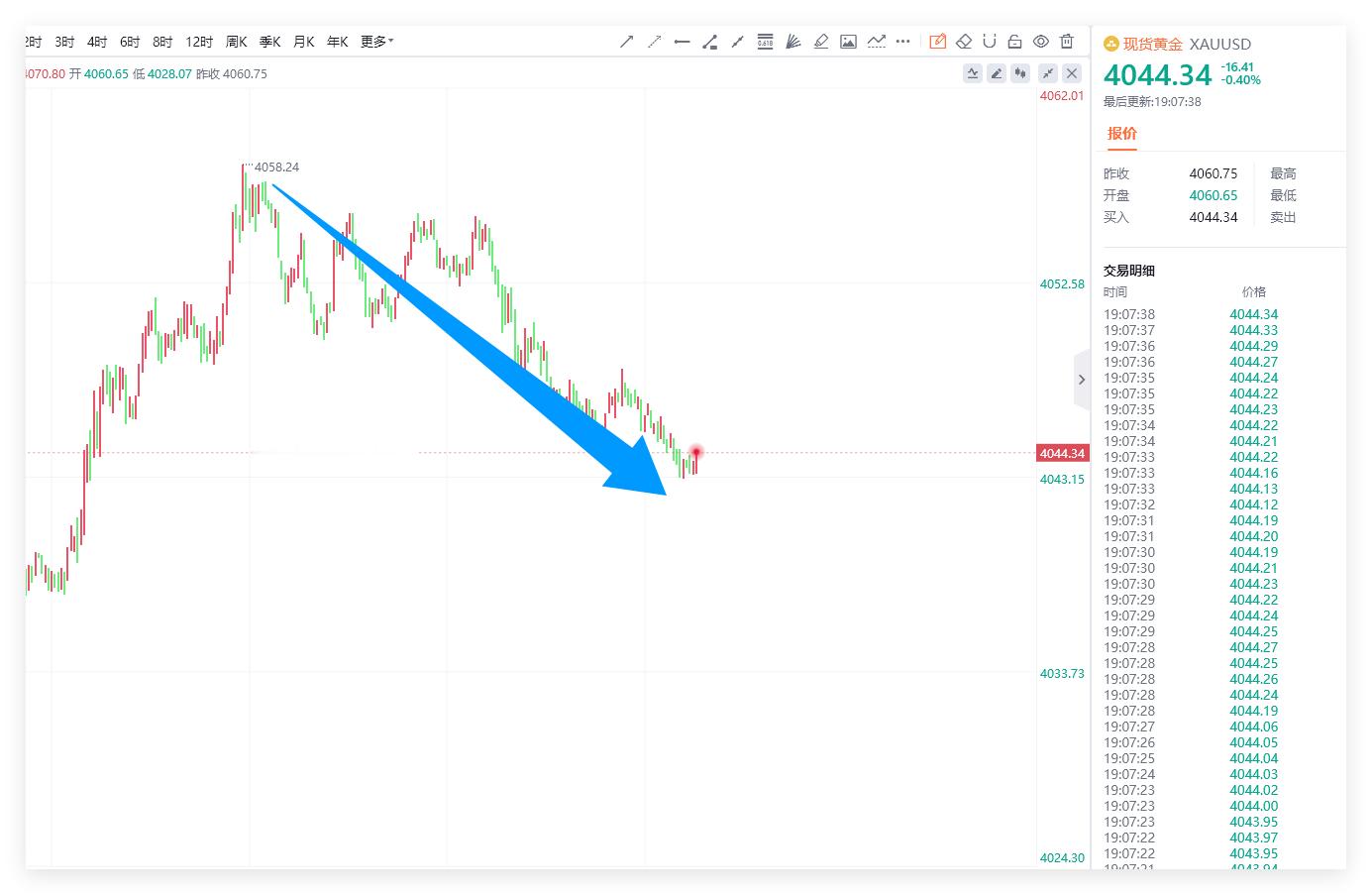1372x895 pixels.
Task: Select the Gann fan drawing tool
Action: [x=793, y=42]
